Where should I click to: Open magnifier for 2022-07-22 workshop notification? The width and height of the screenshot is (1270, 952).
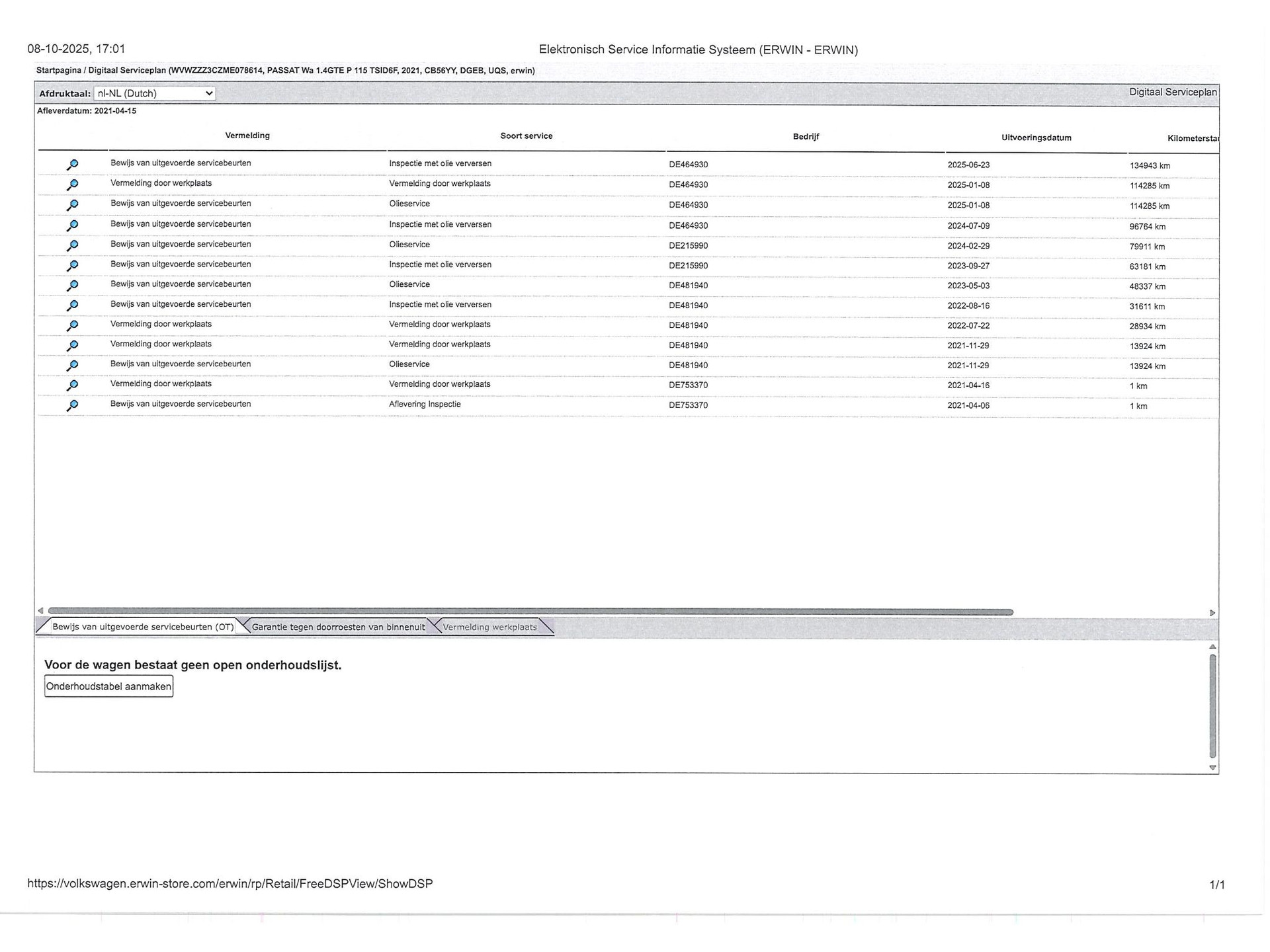click(73, 325)
